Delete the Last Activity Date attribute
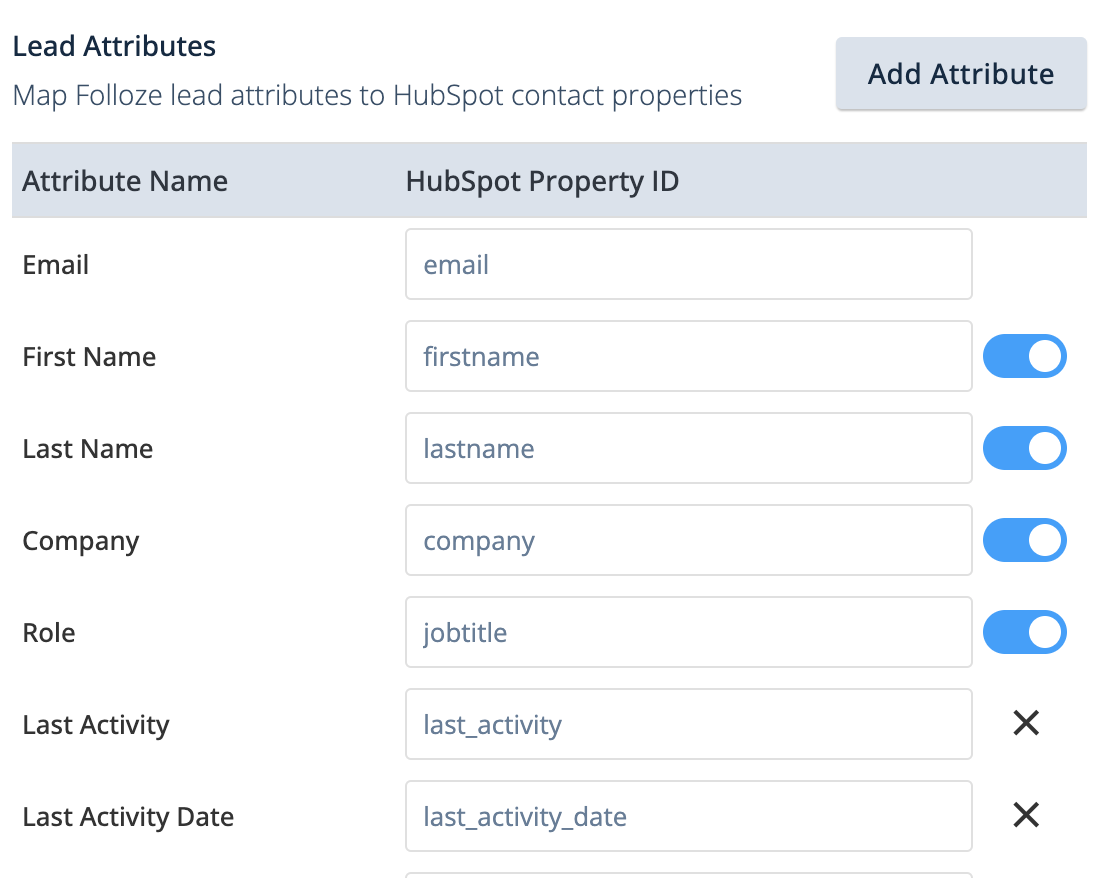Image resolution: width=1114 pixels, height=878 pixels. coord(1026,816)
